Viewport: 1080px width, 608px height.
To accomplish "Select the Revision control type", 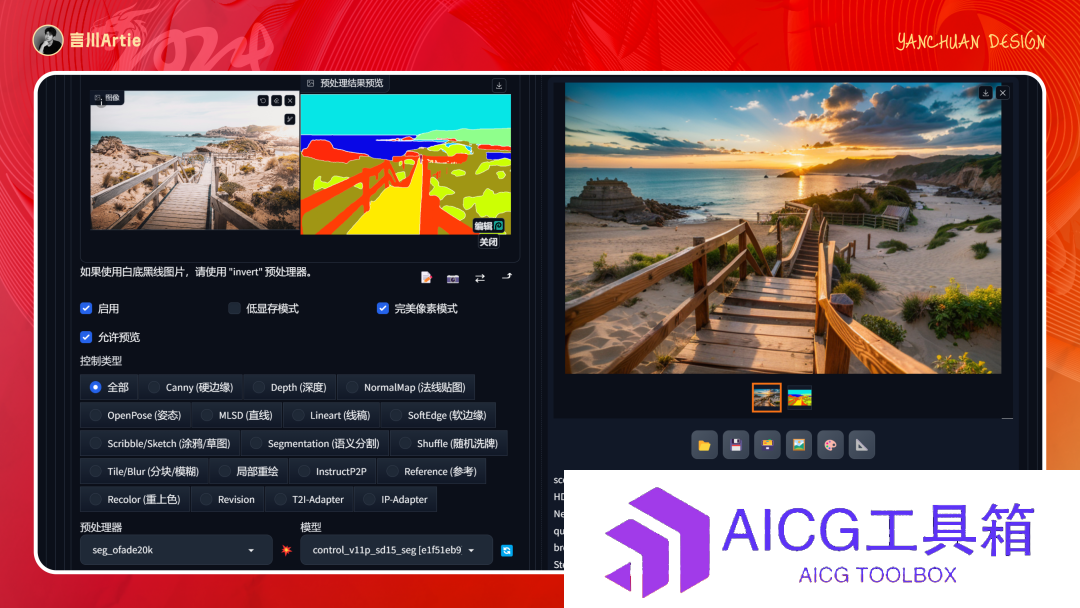I will [228, 499].
